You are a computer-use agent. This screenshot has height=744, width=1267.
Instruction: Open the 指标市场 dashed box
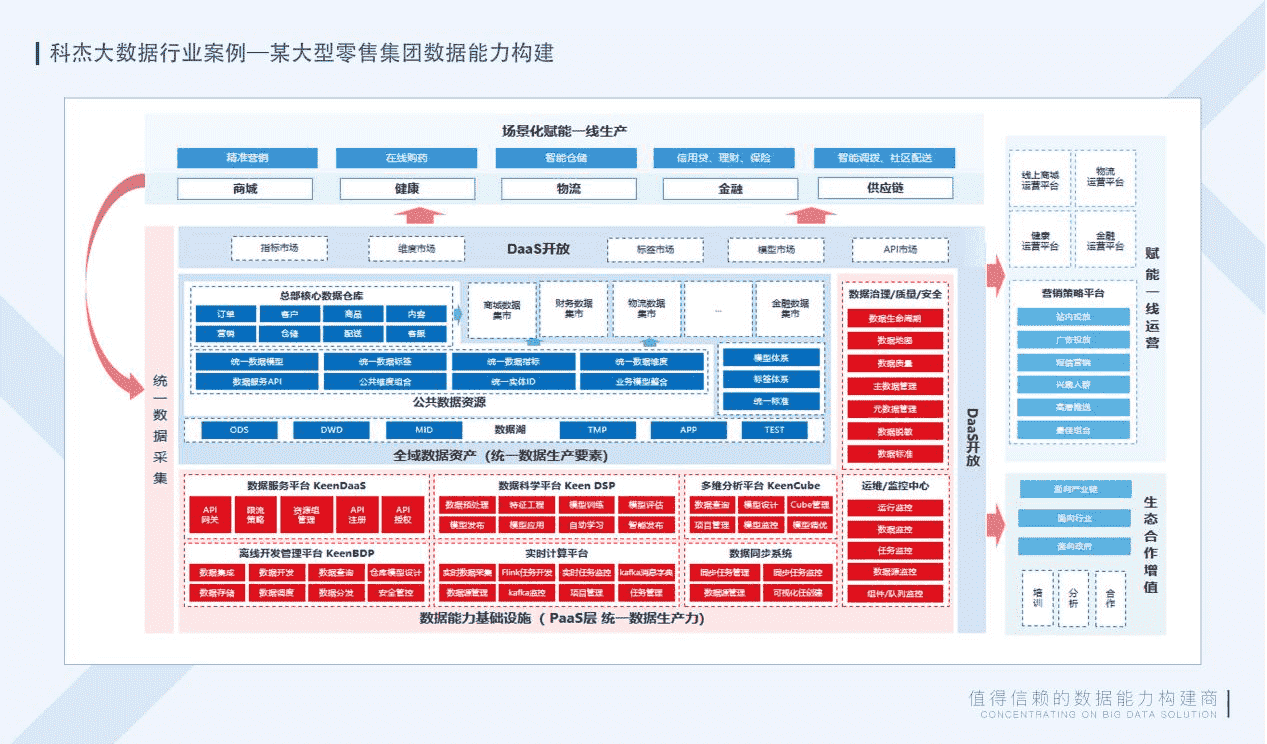[279, 248]
